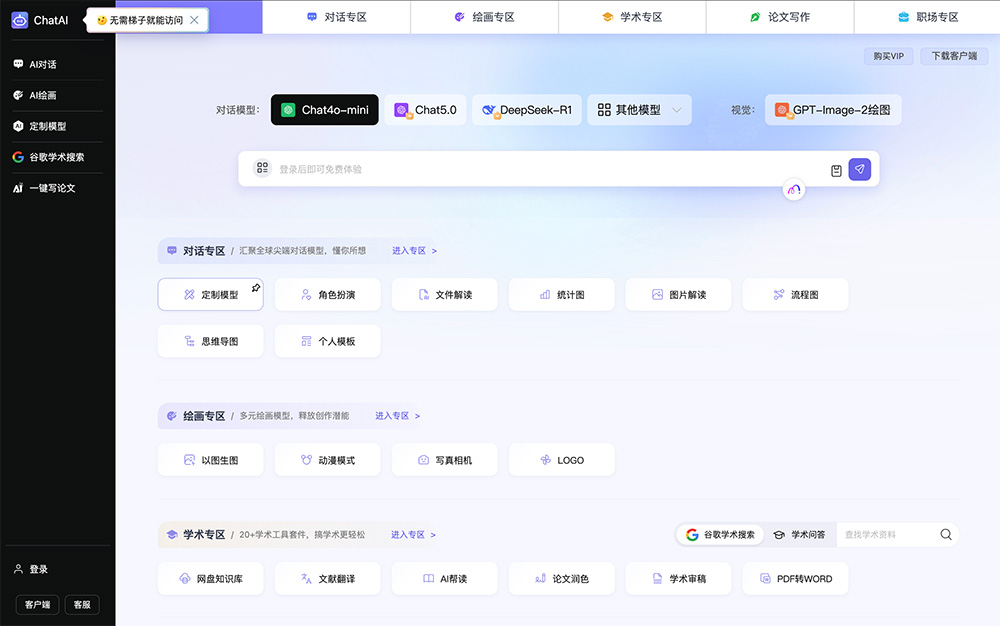The image size is (1000, 626).
Task: Select the Chat5.0 model
Action: pos(425,110)
